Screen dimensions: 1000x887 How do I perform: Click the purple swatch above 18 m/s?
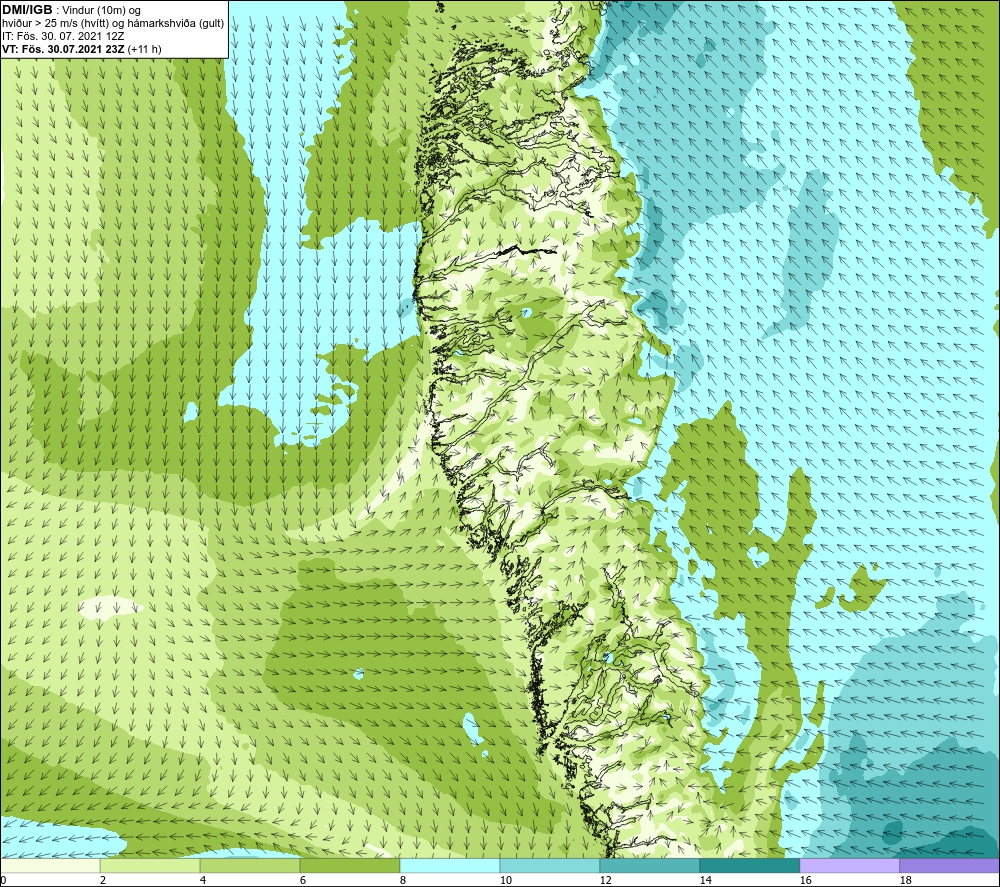[949, 865]
